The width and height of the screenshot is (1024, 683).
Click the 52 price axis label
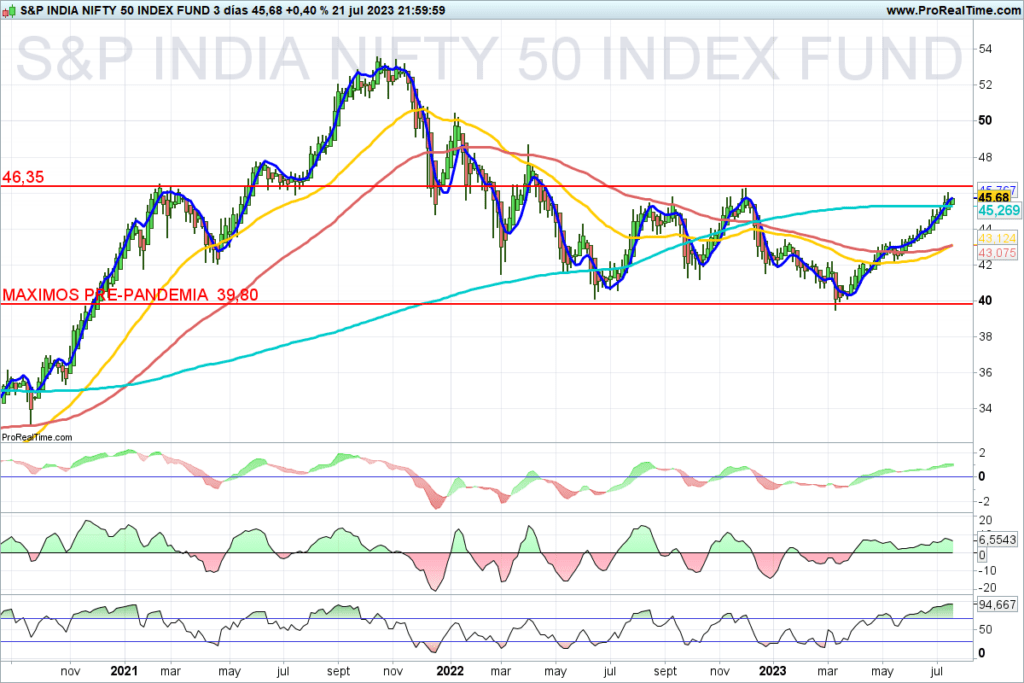point(985,85)
